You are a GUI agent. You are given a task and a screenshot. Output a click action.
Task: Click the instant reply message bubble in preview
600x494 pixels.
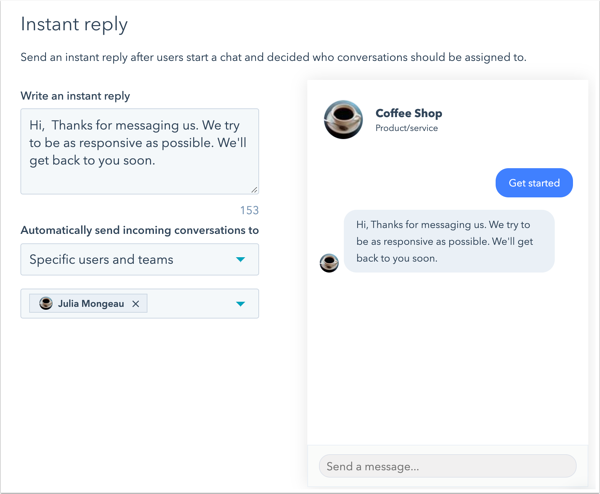point(449,241)
